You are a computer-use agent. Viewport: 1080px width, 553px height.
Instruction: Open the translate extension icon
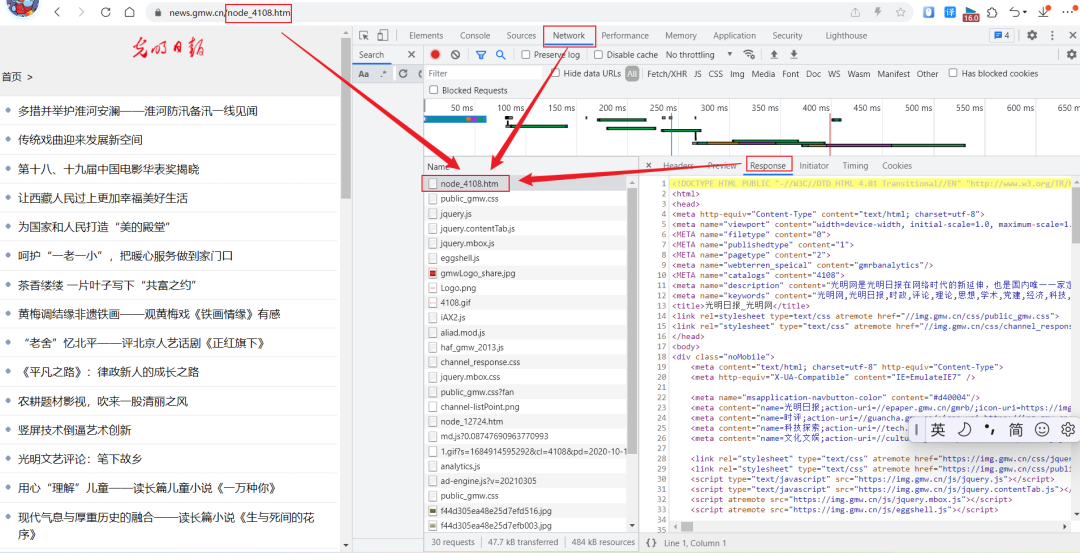click(950, 12)
